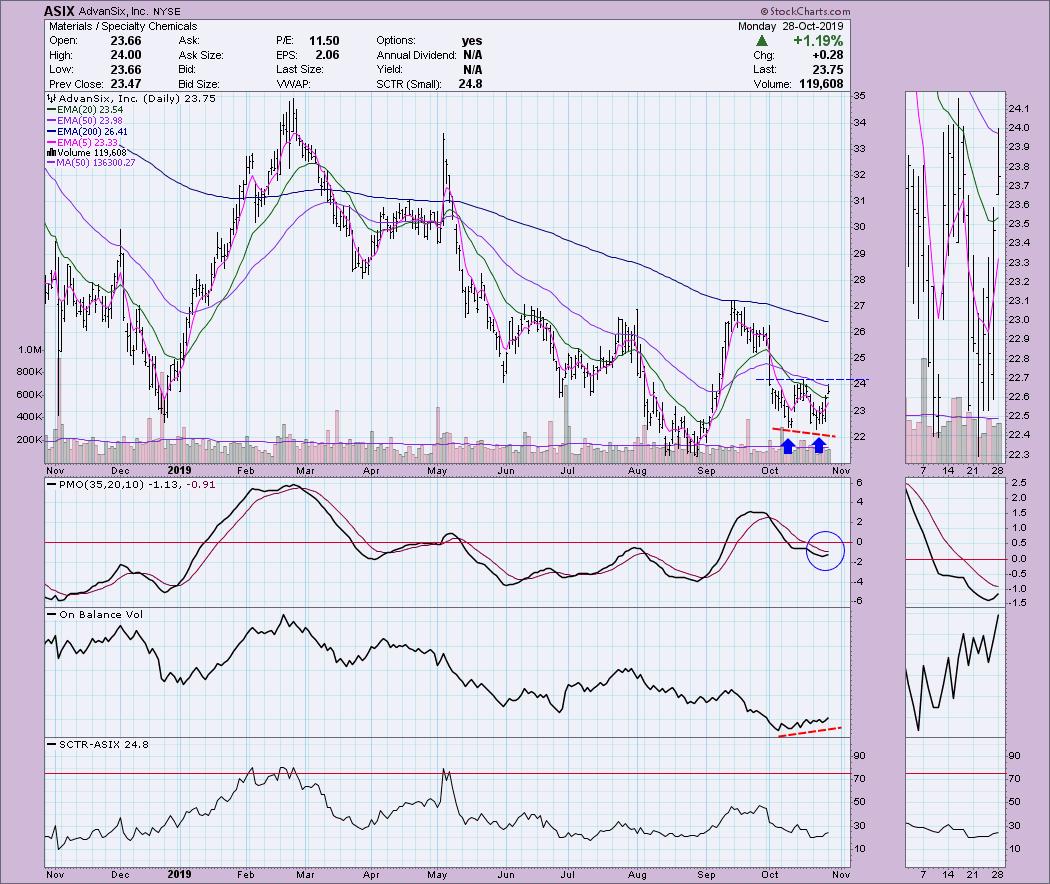Click the On Balance Vol panel label
This screenshot has width=1050, height=884.
click(101, 615)
